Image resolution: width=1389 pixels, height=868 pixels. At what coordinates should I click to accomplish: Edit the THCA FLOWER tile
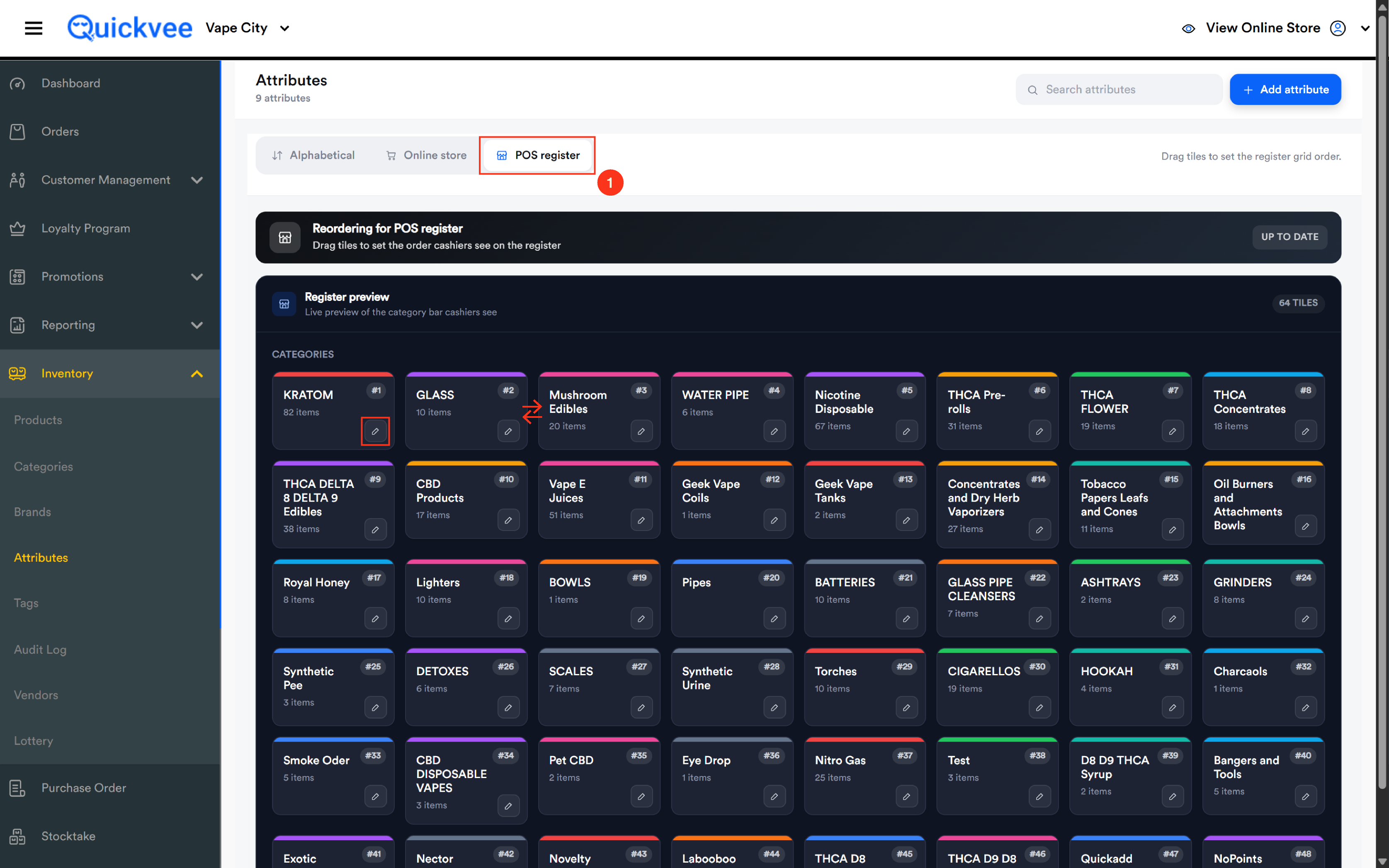click(x=1172, y=431)
